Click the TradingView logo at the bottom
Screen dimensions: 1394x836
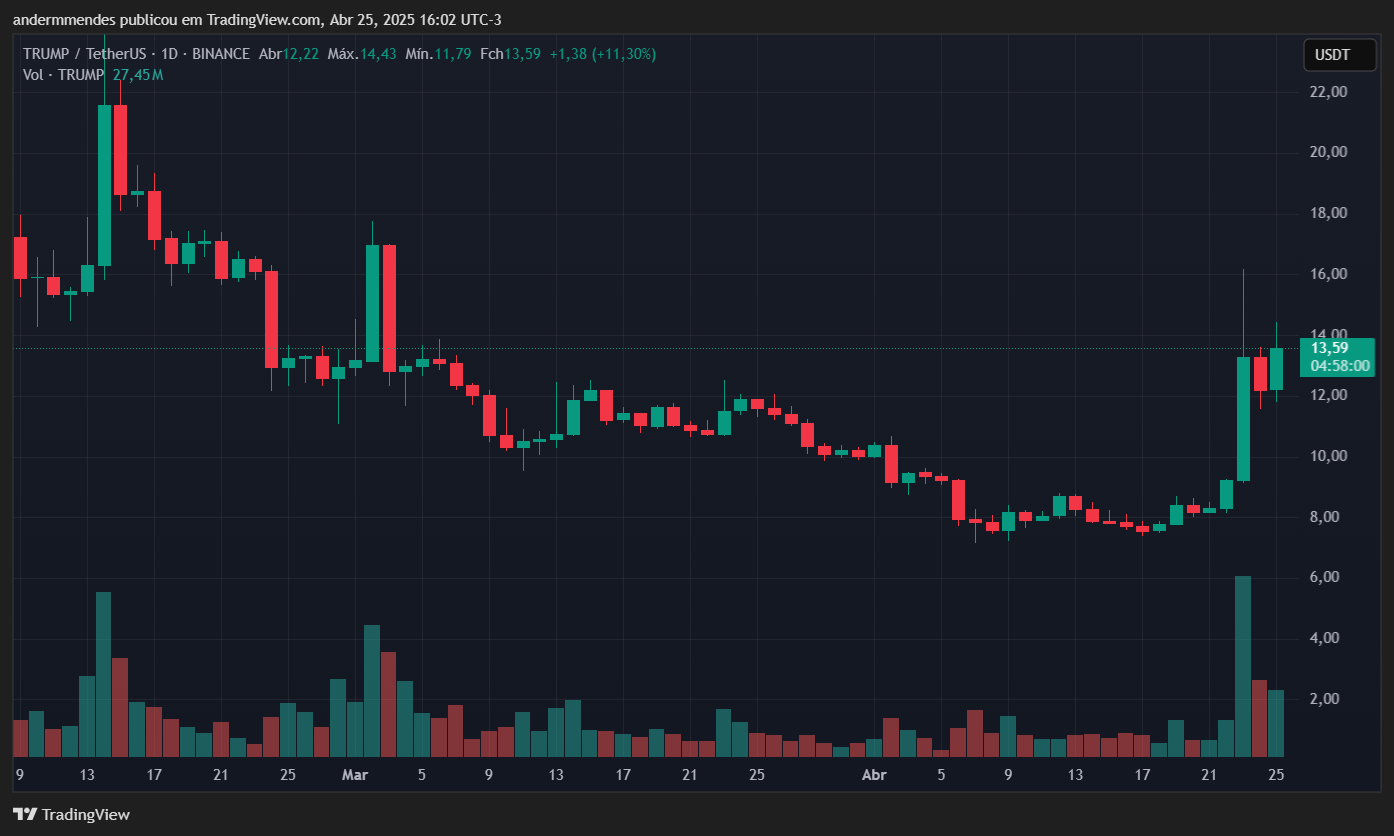click(x=71, y=815)
